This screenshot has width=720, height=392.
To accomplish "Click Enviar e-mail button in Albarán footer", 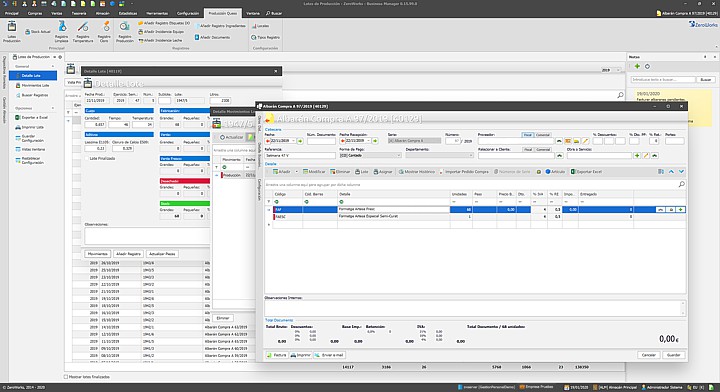I will tap(329, 355).
